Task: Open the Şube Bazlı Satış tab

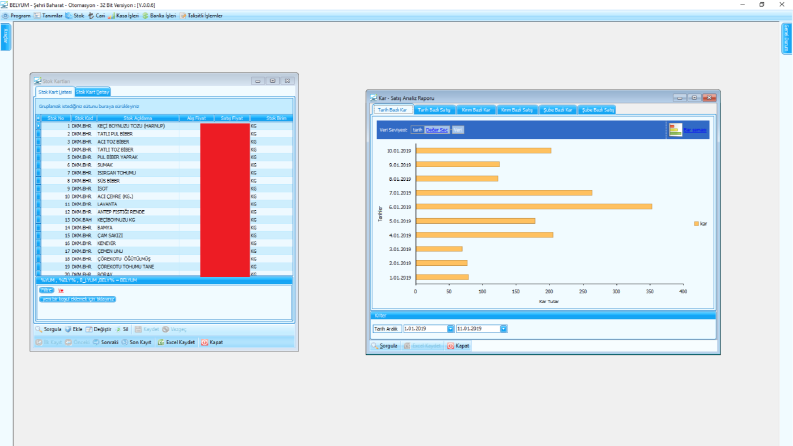Action: (x=597, y=110)
